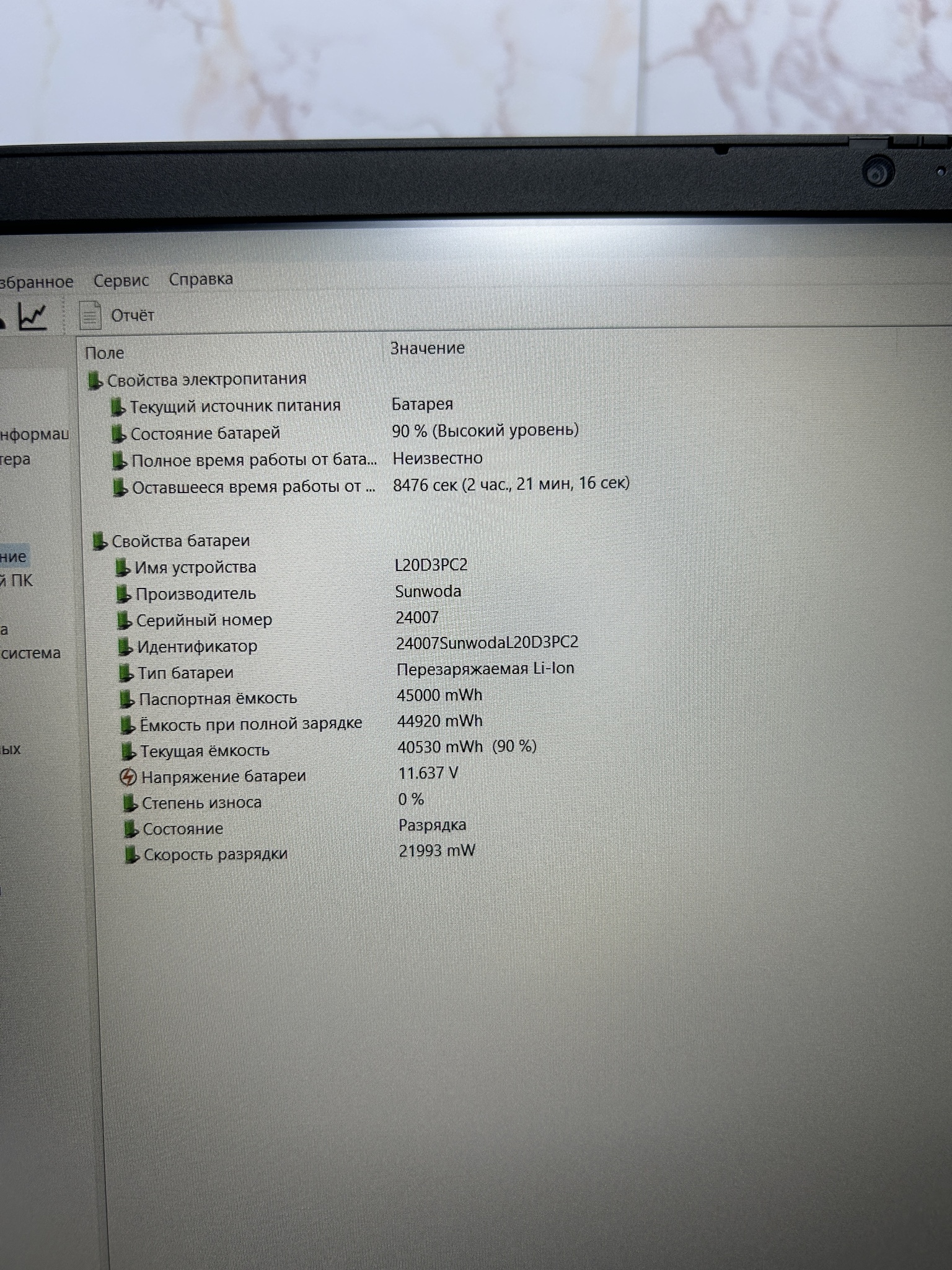Click the value 45000 mWh
952x1270 pixels.
(x=439, y=695)
